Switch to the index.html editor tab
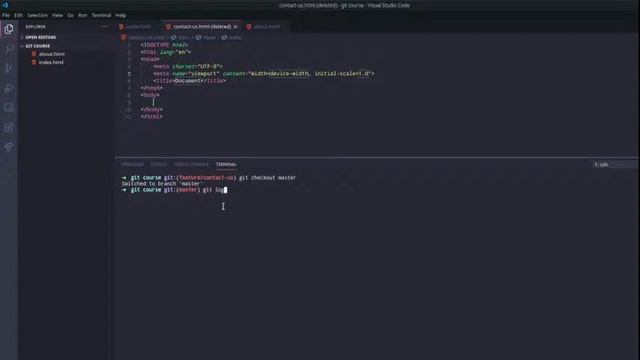This screenshot has height=360, width=640. click(x=138, y=27)
